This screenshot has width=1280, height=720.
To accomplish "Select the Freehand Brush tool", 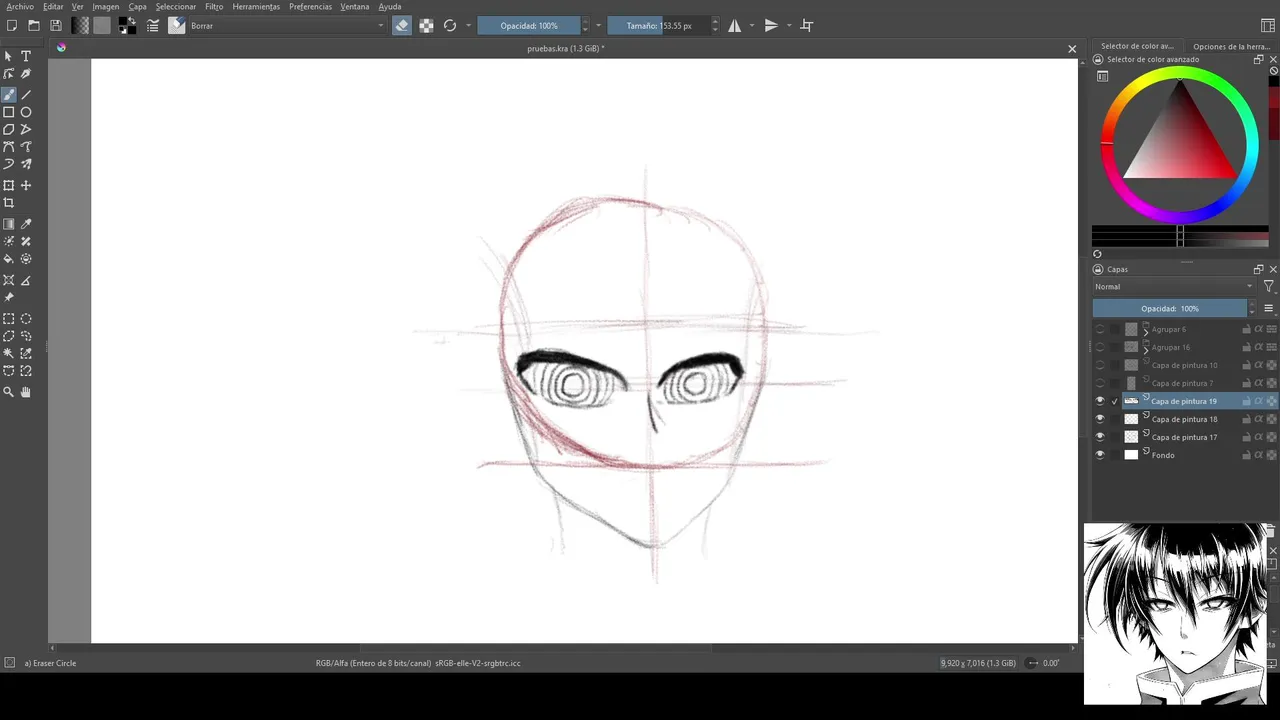I will coord(9,94).
